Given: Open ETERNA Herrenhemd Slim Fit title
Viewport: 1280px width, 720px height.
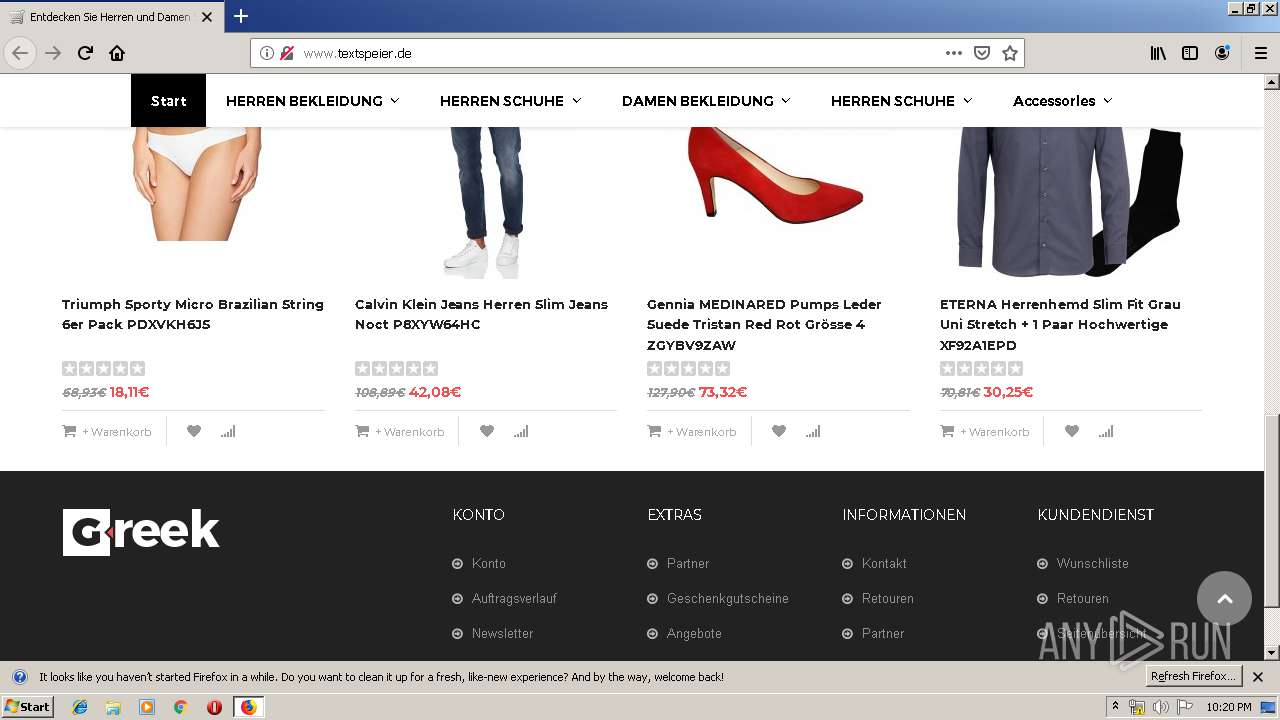Looking at the screenshot, I should click(1060, 324).
